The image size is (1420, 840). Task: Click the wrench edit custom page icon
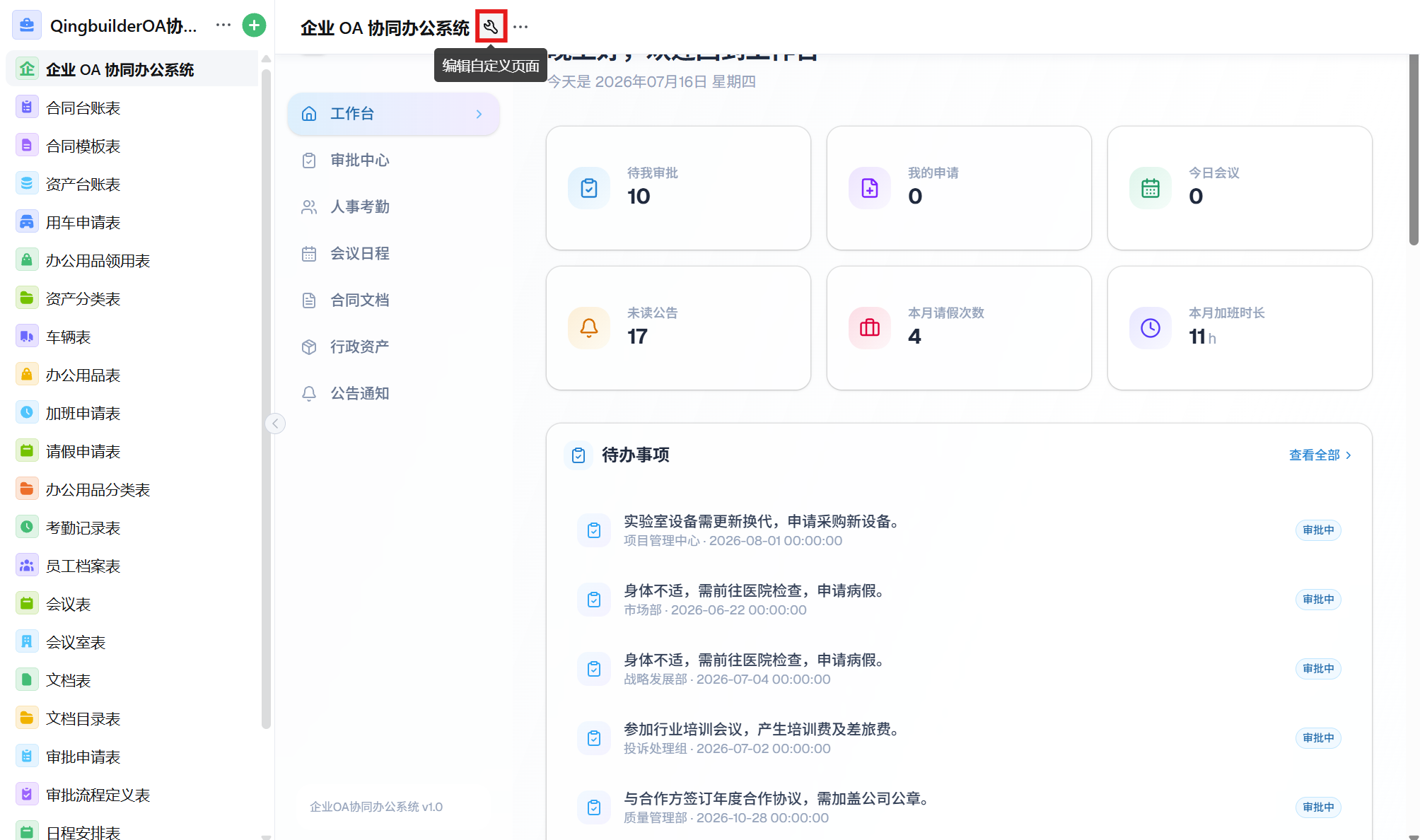click(491, 27)
